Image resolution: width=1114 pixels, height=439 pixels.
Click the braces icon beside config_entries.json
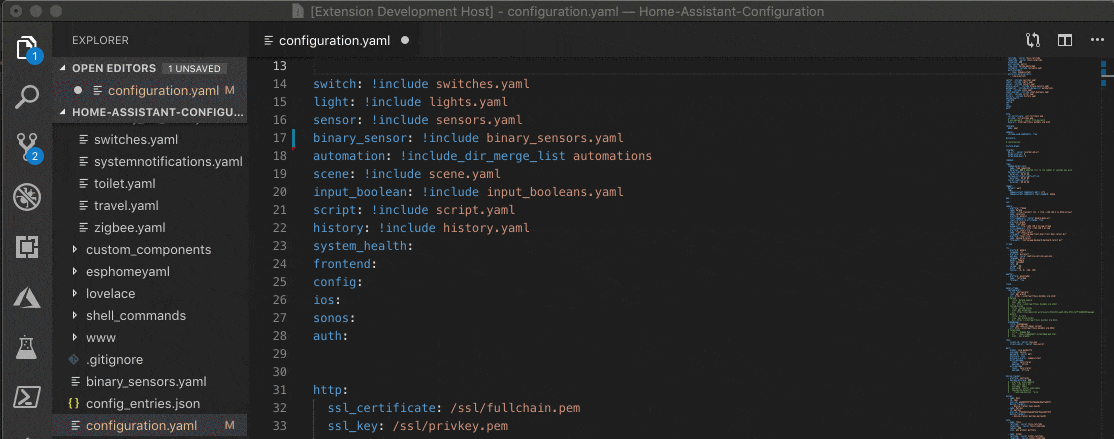[x=73, y=403]
